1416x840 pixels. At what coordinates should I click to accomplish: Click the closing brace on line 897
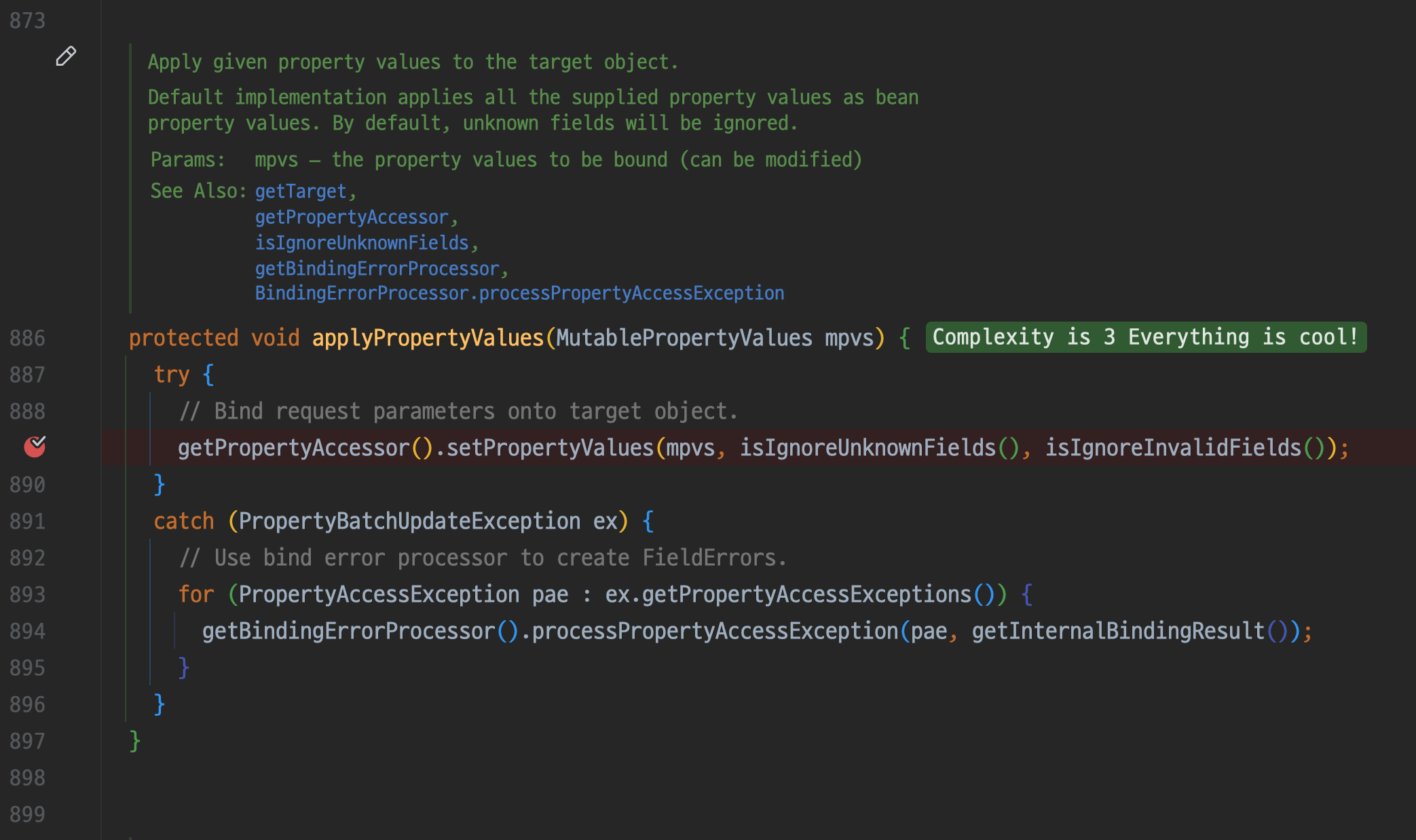[134, 741]
